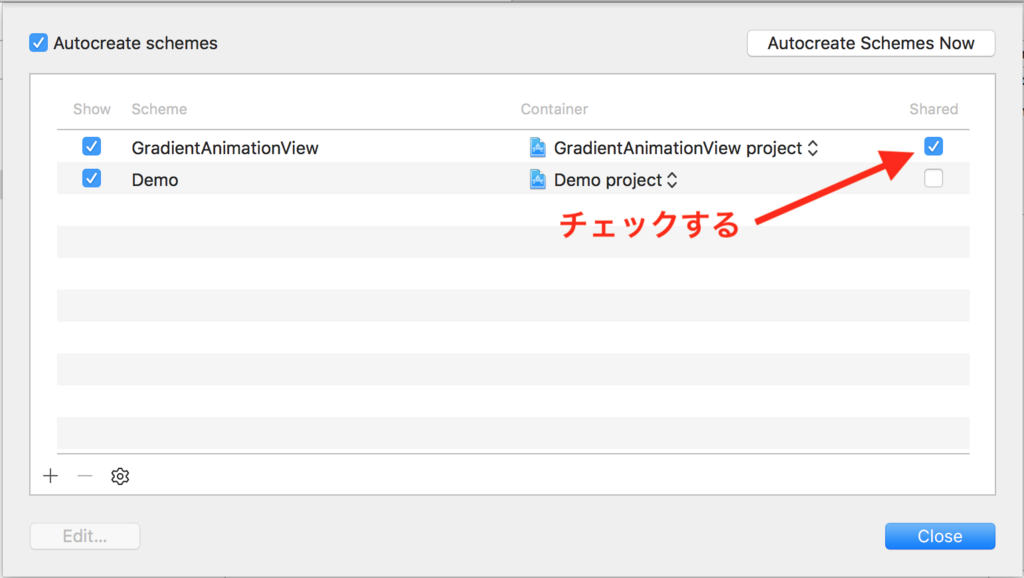Open GradientAnimationView project container dropdown
Viewport: 1024px width, 578px height.
[812, 148]
